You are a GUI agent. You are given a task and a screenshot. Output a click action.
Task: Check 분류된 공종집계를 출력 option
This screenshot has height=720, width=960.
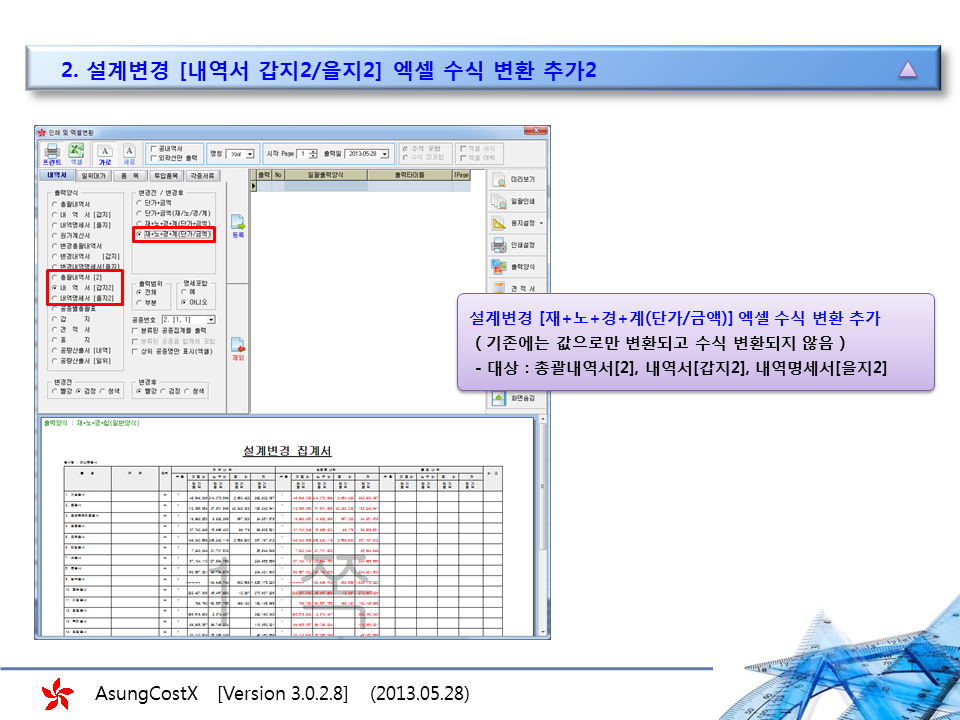click(136, 330)
